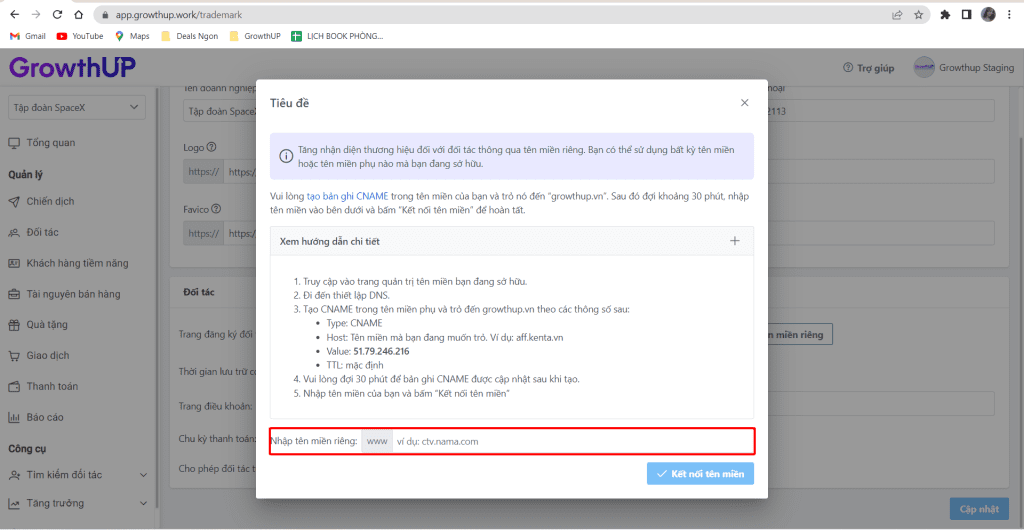Click the Giao dịch cart icon
Screen dimensions: 1024x530
point(14,355)
